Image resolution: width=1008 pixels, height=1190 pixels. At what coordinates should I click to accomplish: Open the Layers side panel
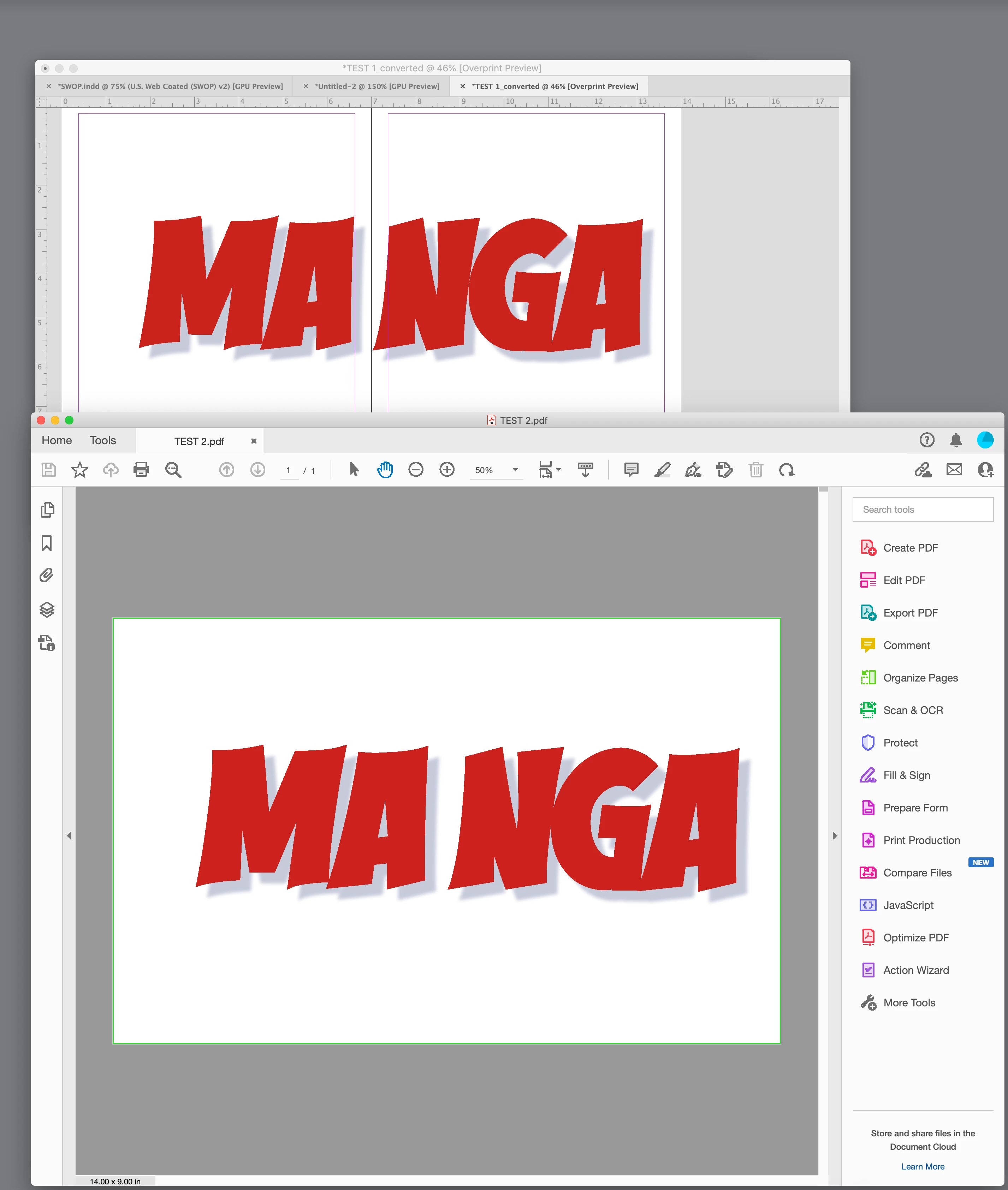pos(47,609)
